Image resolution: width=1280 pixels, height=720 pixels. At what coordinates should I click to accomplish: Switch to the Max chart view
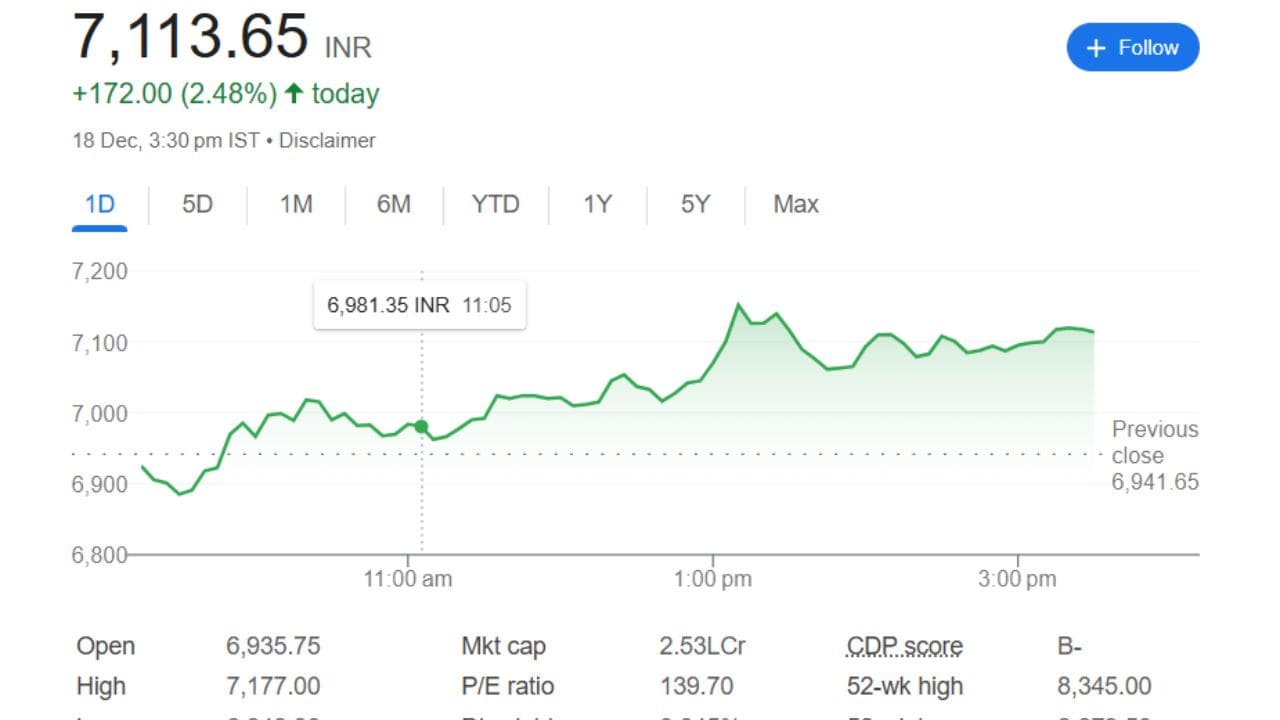pos(794,204)
